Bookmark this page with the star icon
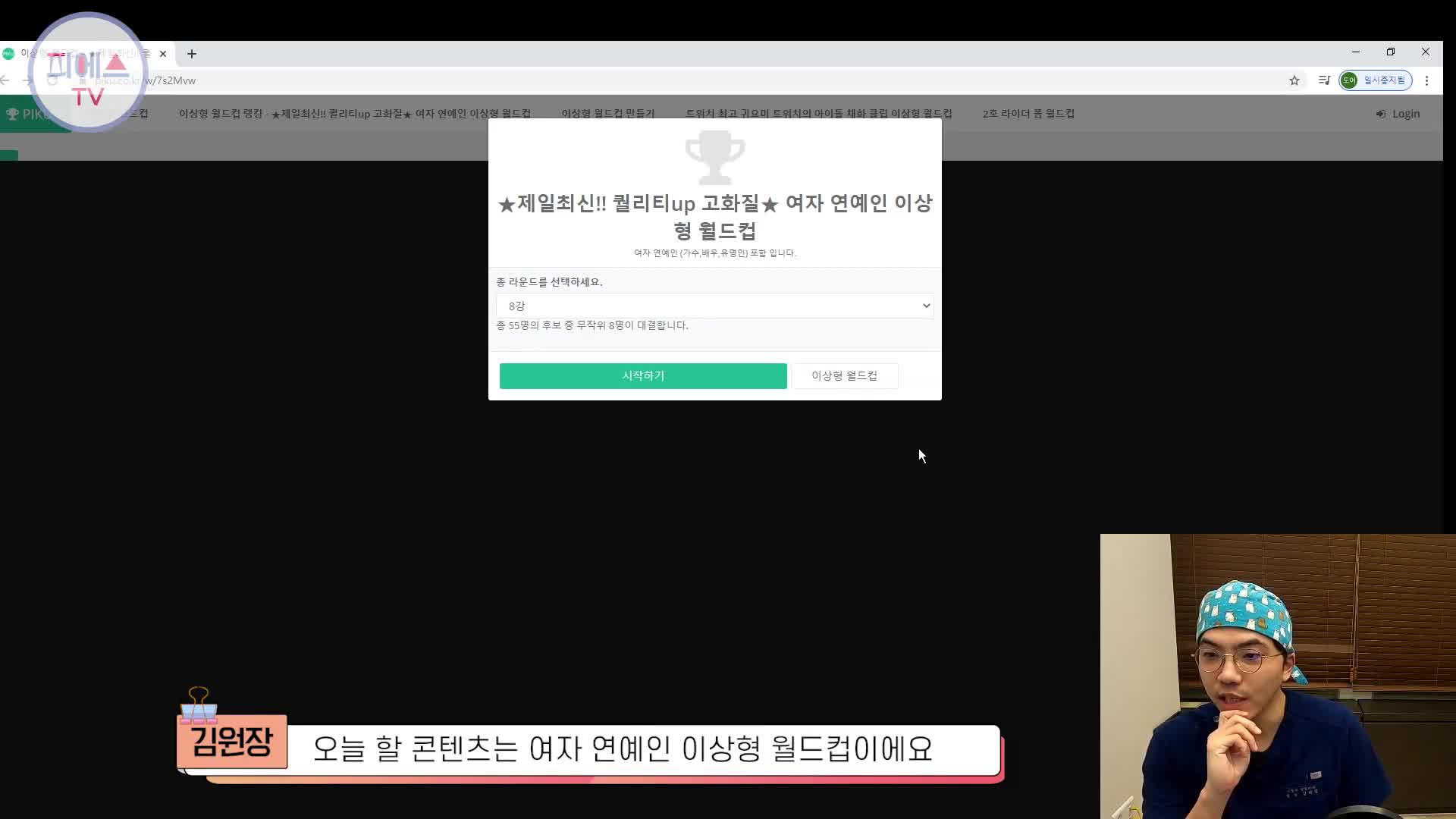1456x819 pixels. [1294, 80]
